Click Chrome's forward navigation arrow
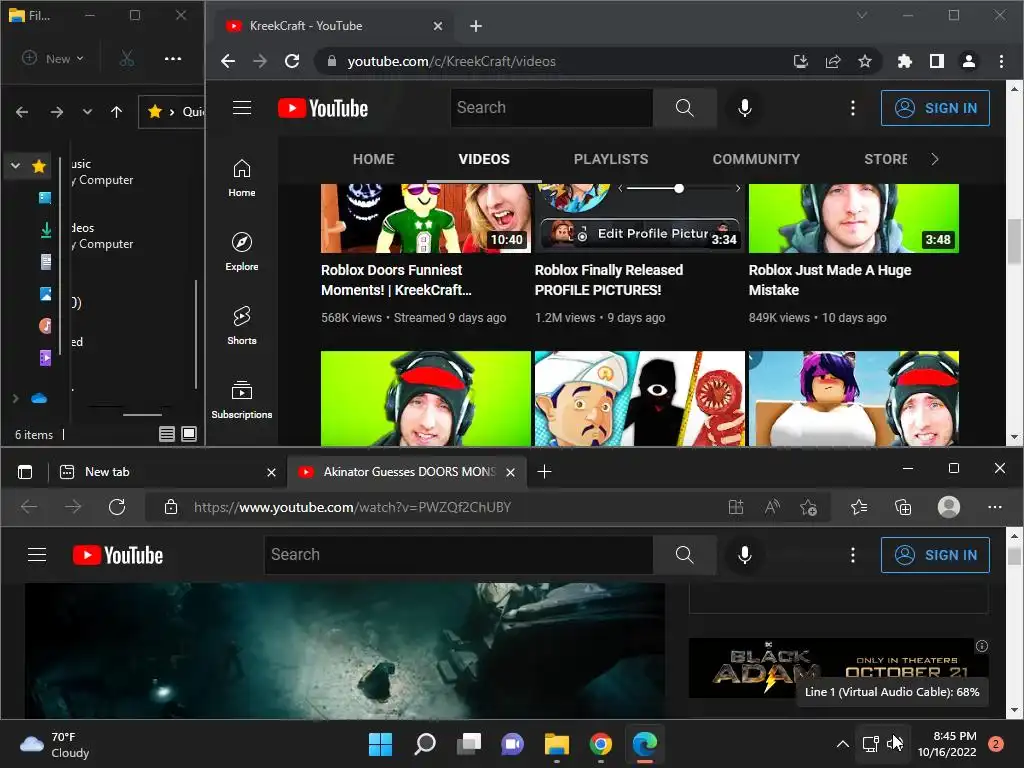Viewport: 1024px width, 768px height. point(260,61)
